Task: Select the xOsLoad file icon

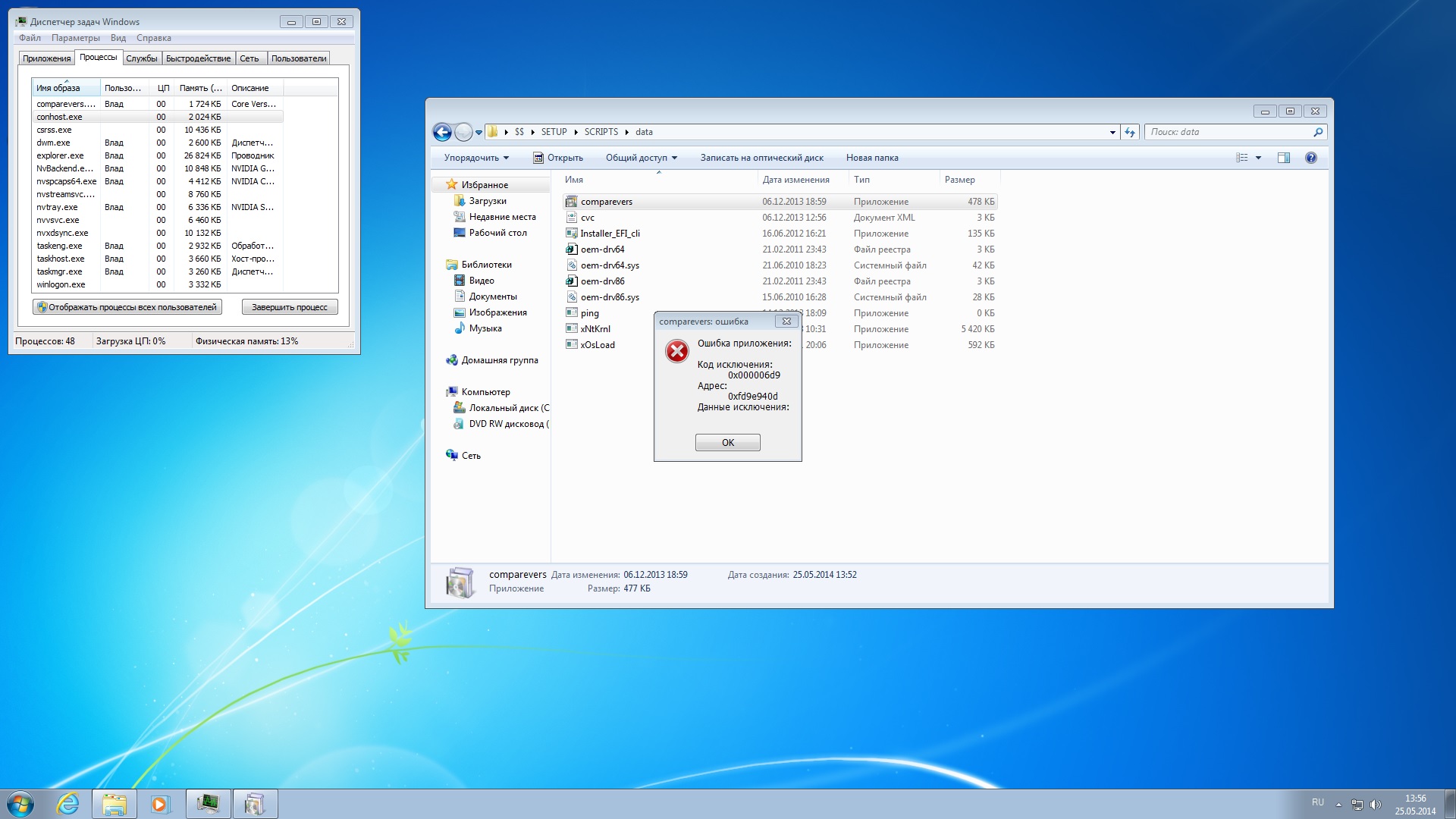Action: click(x=571, y=345)
